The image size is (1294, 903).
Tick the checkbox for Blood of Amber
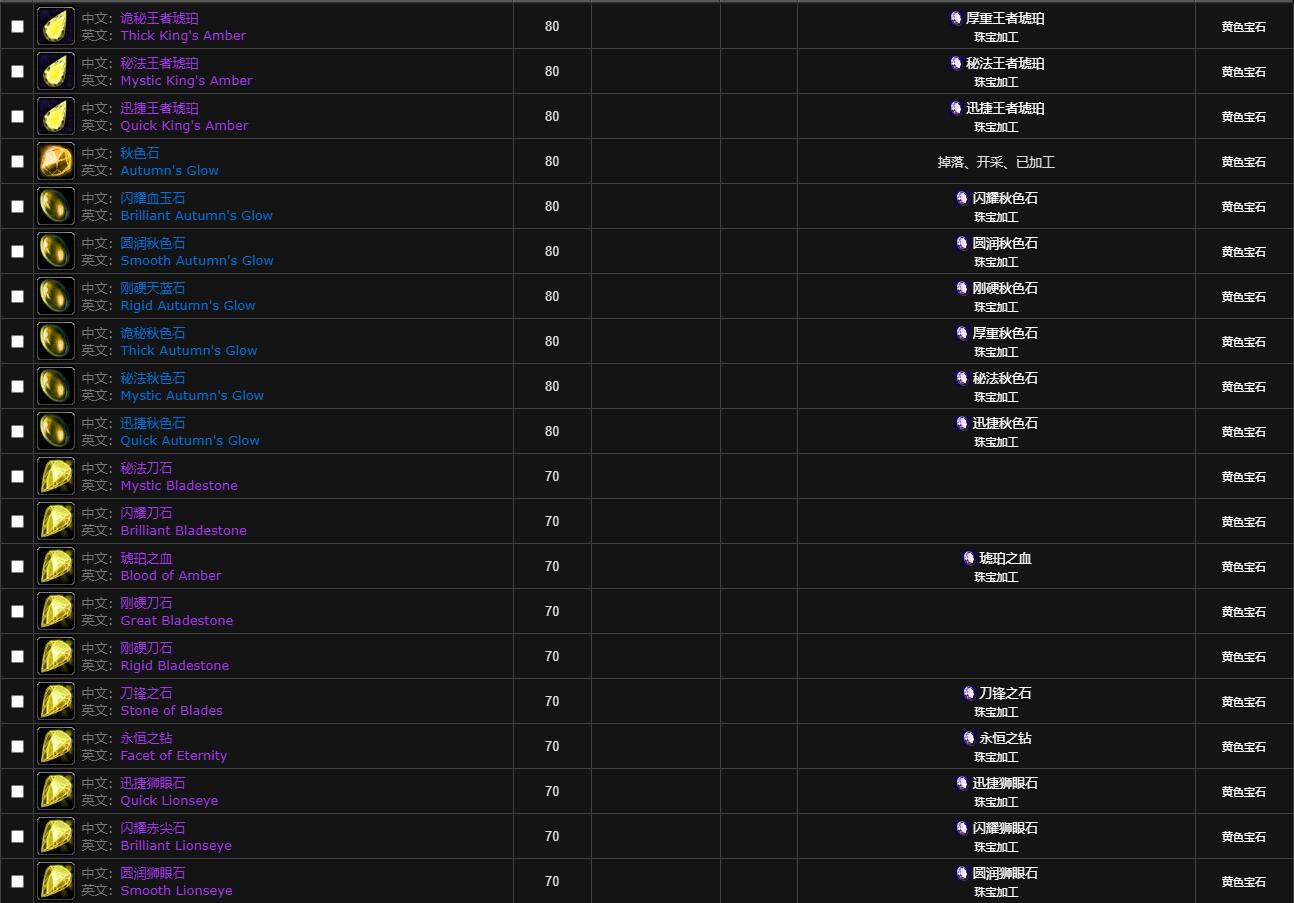pos(17,567)
